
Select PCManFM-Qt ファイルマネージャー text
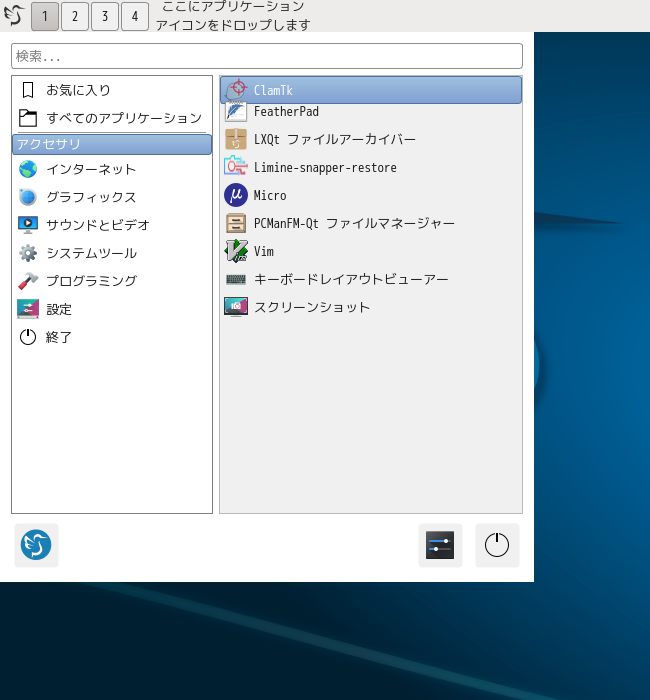click(x=354, y=223)
